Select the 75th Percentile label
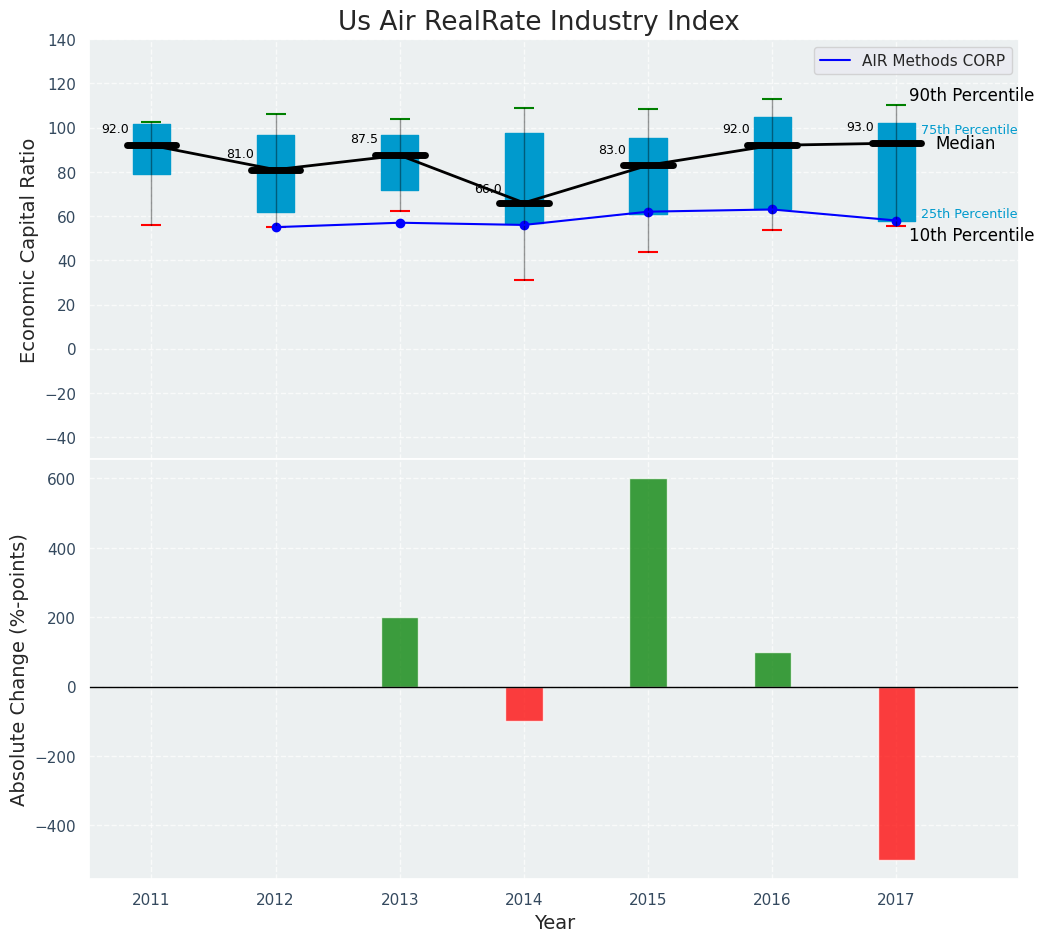The height and width of the screenshot is (942, 1044). [968, 130]
